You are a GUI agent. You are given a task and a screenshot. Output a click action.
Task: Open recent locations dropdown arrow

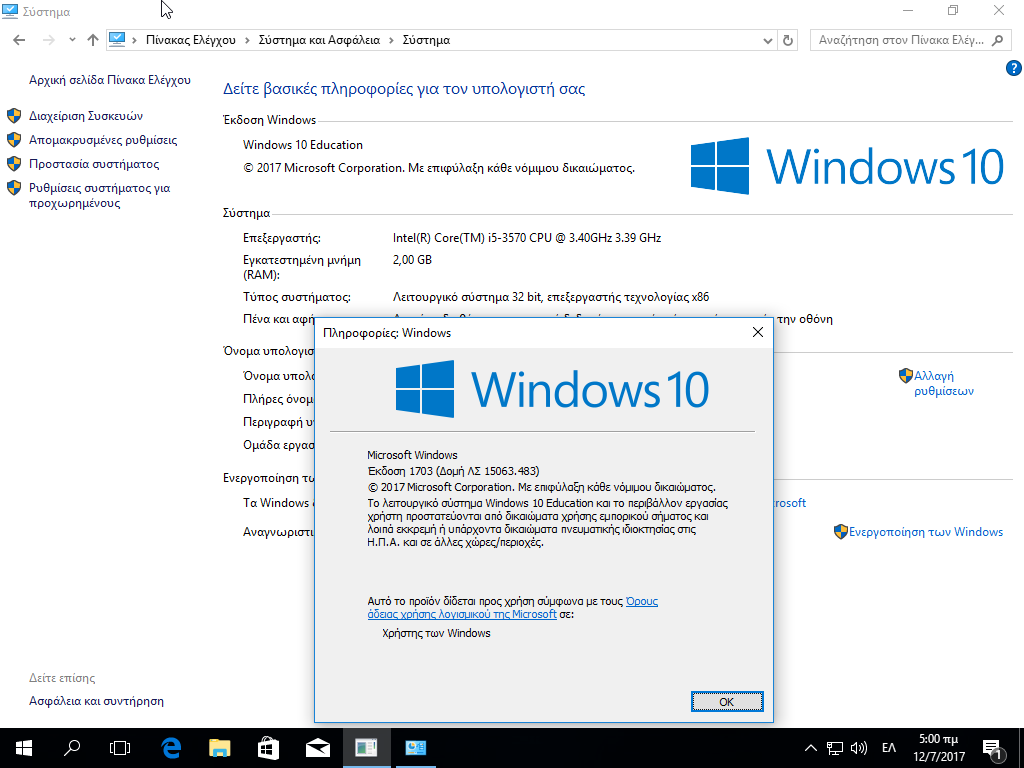(x=72, y=40)
